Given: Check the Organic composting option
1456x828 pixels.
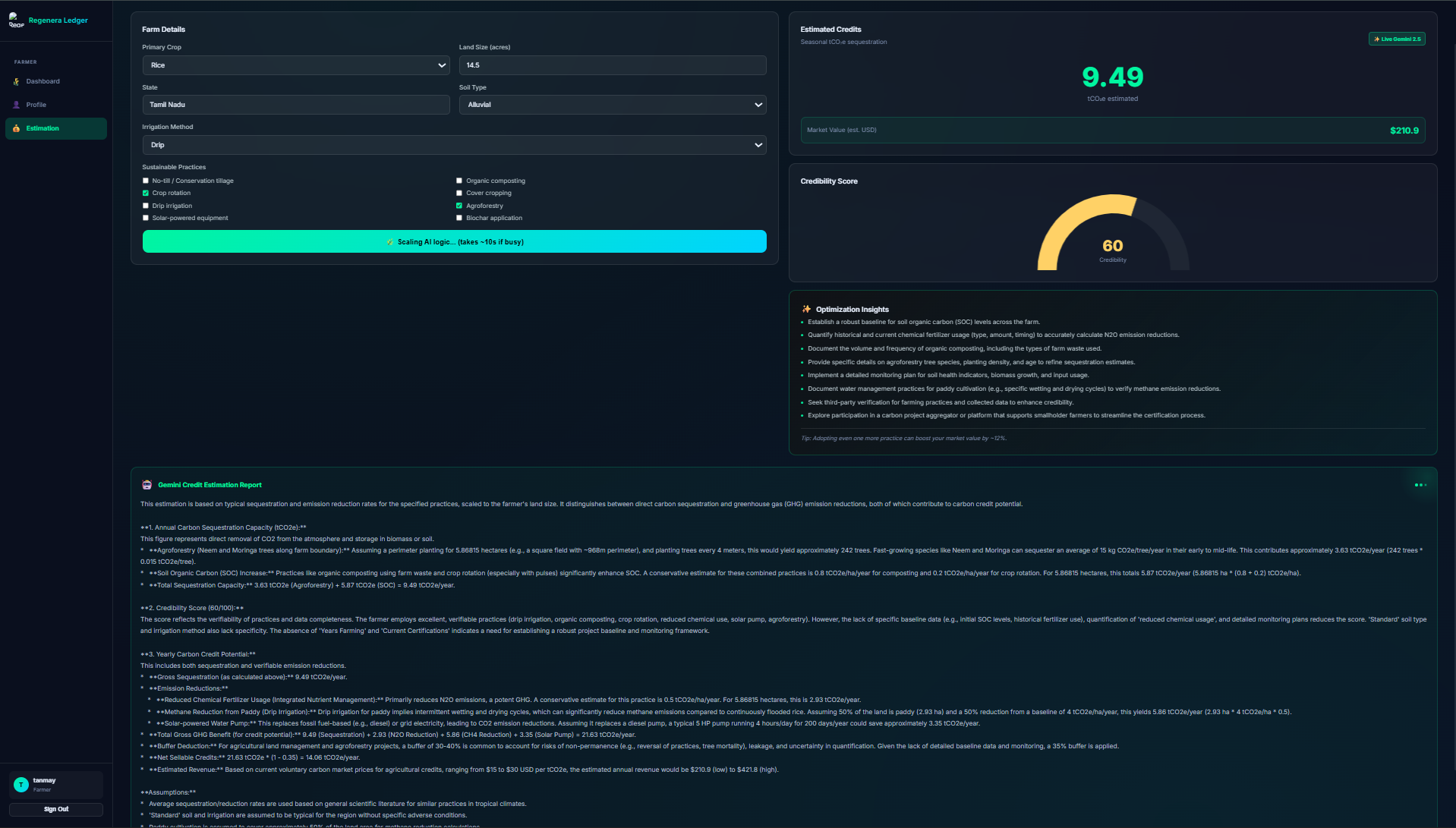Looking at the screenshot, I should coord(459,181).
